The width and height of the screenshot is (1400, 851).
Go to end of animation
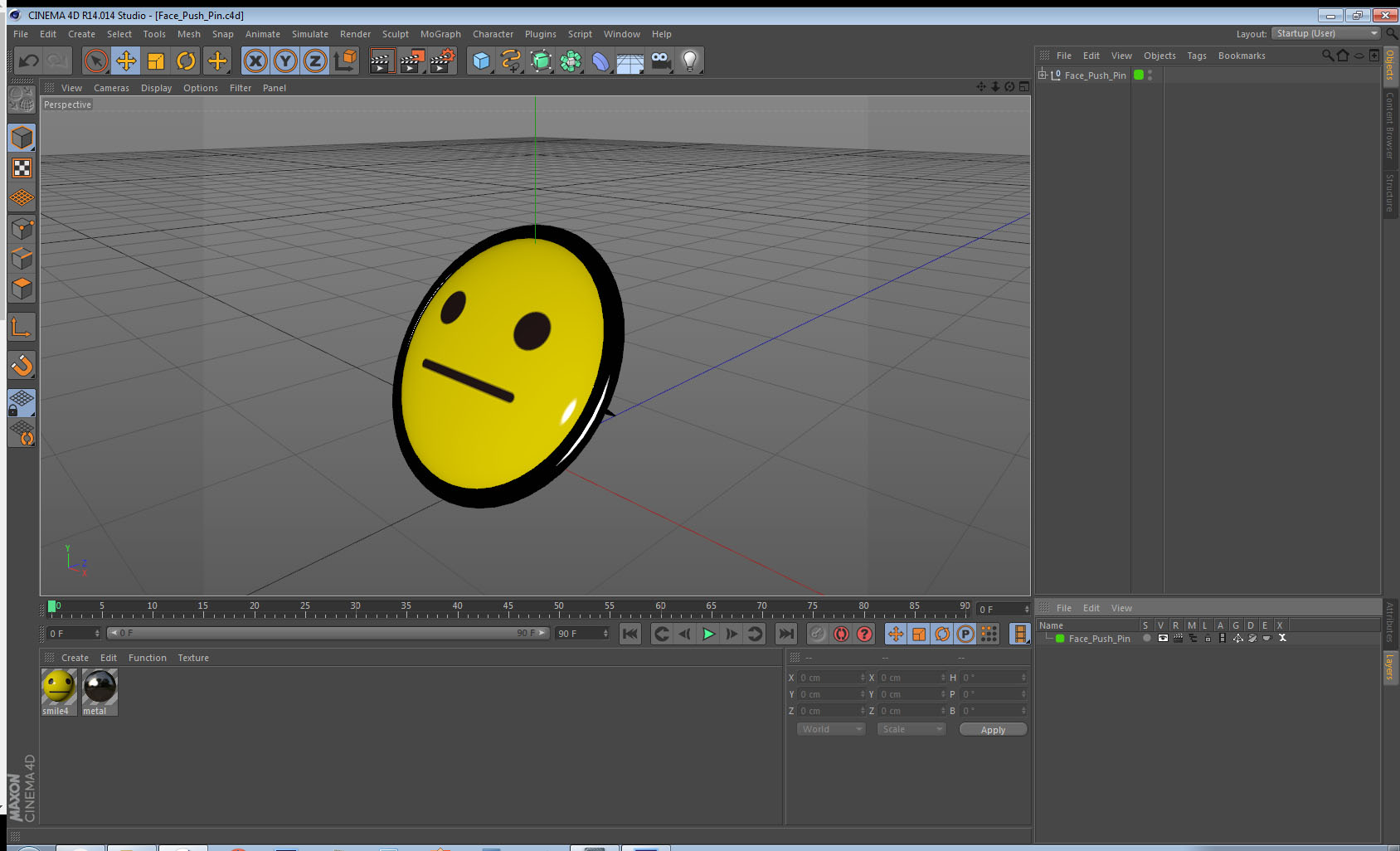click(x=785, y=634)
